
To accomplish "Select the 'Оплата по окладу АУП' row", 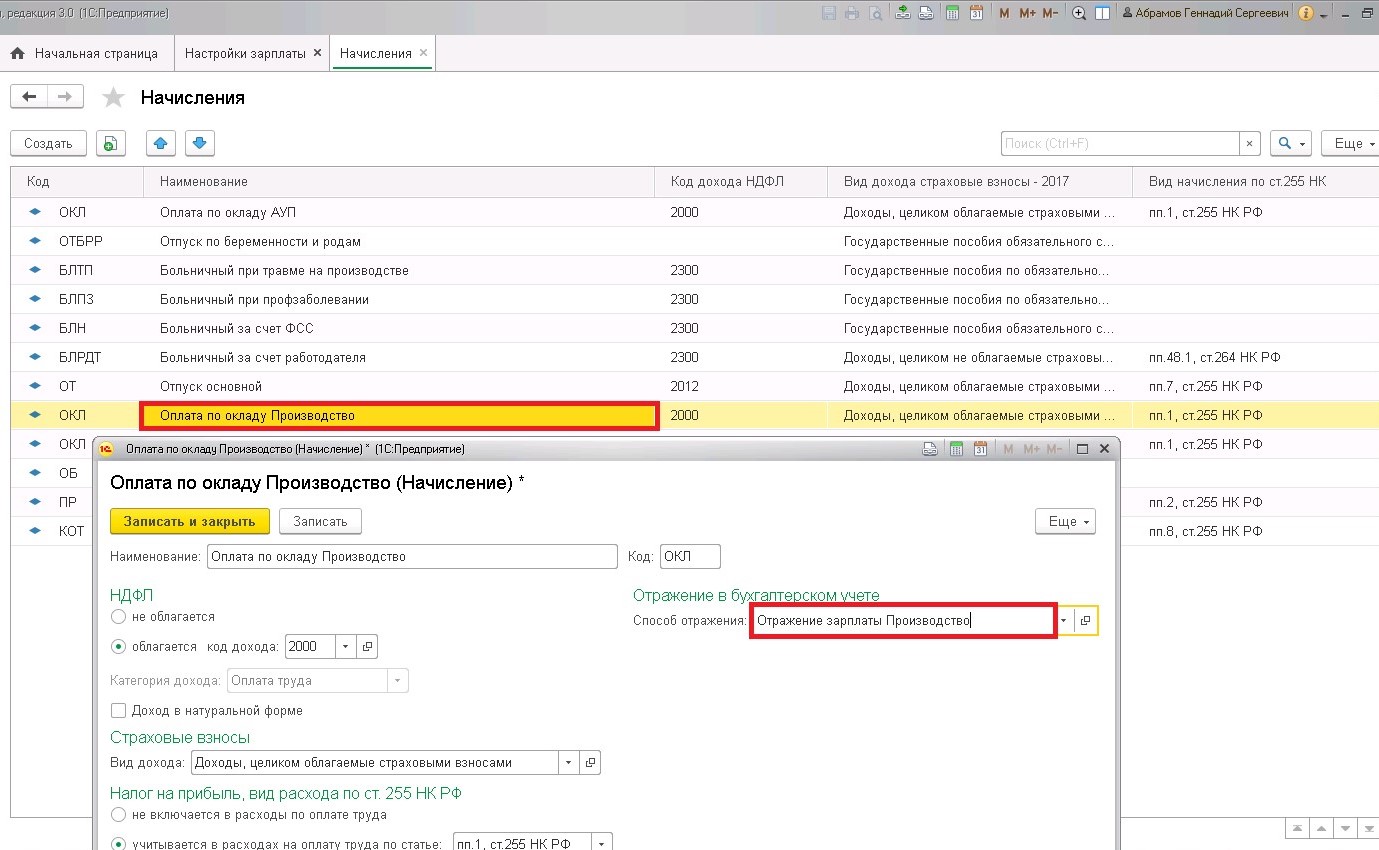I will pyautogui.click(x=694, y=212).
